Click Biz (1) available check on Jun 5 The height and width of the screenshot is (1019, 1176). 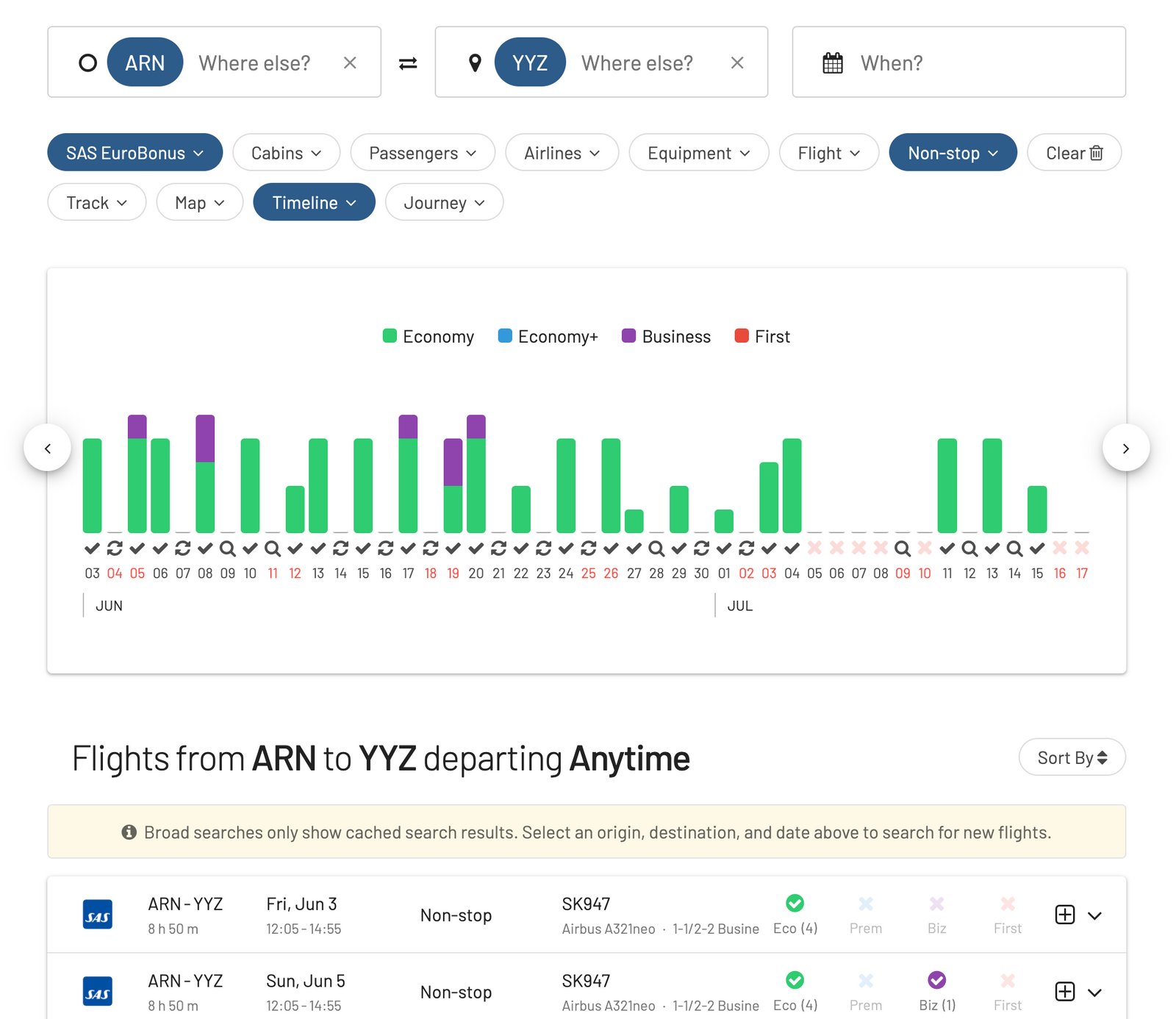pyautogui.click(x=936, y=980)
